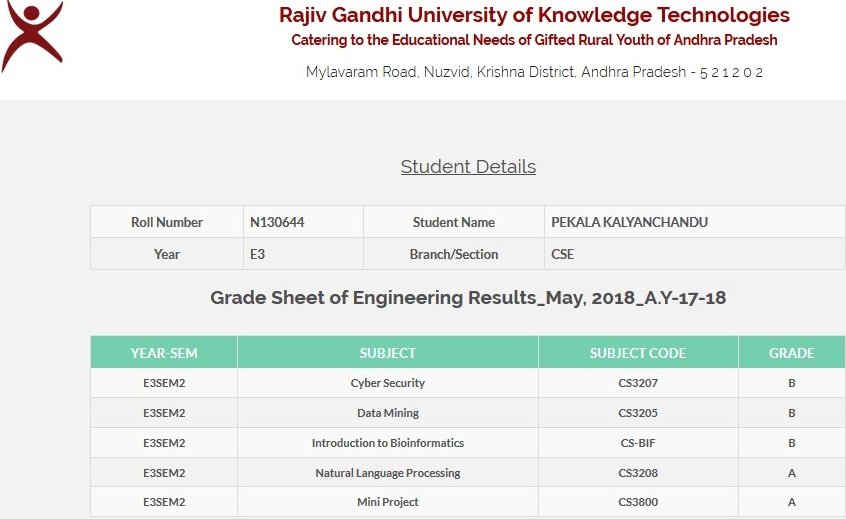The width and height of the screenshot is (846, 519).
Task: Select the roll number N130644 cell
Action: click(x=303, y=222)
